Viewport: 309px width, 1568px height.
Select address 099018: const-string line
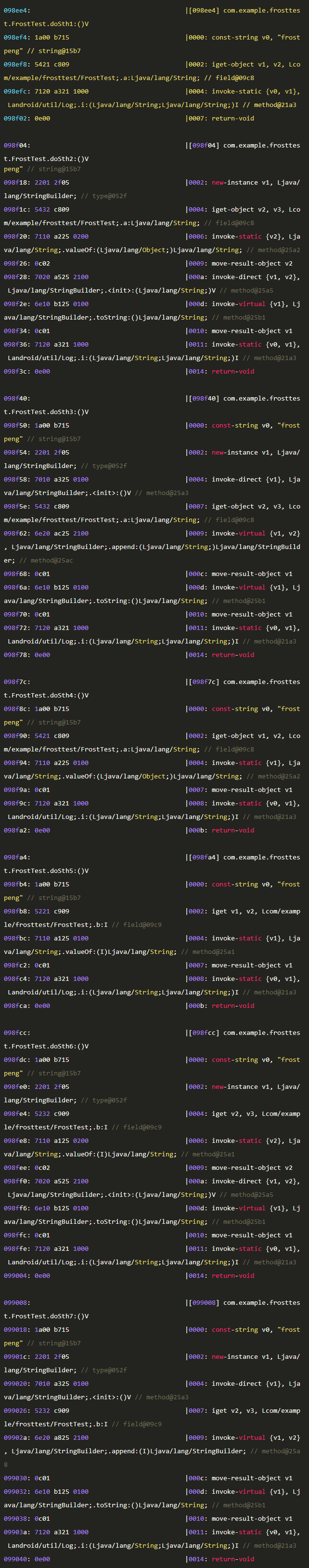coord(17,1330)
